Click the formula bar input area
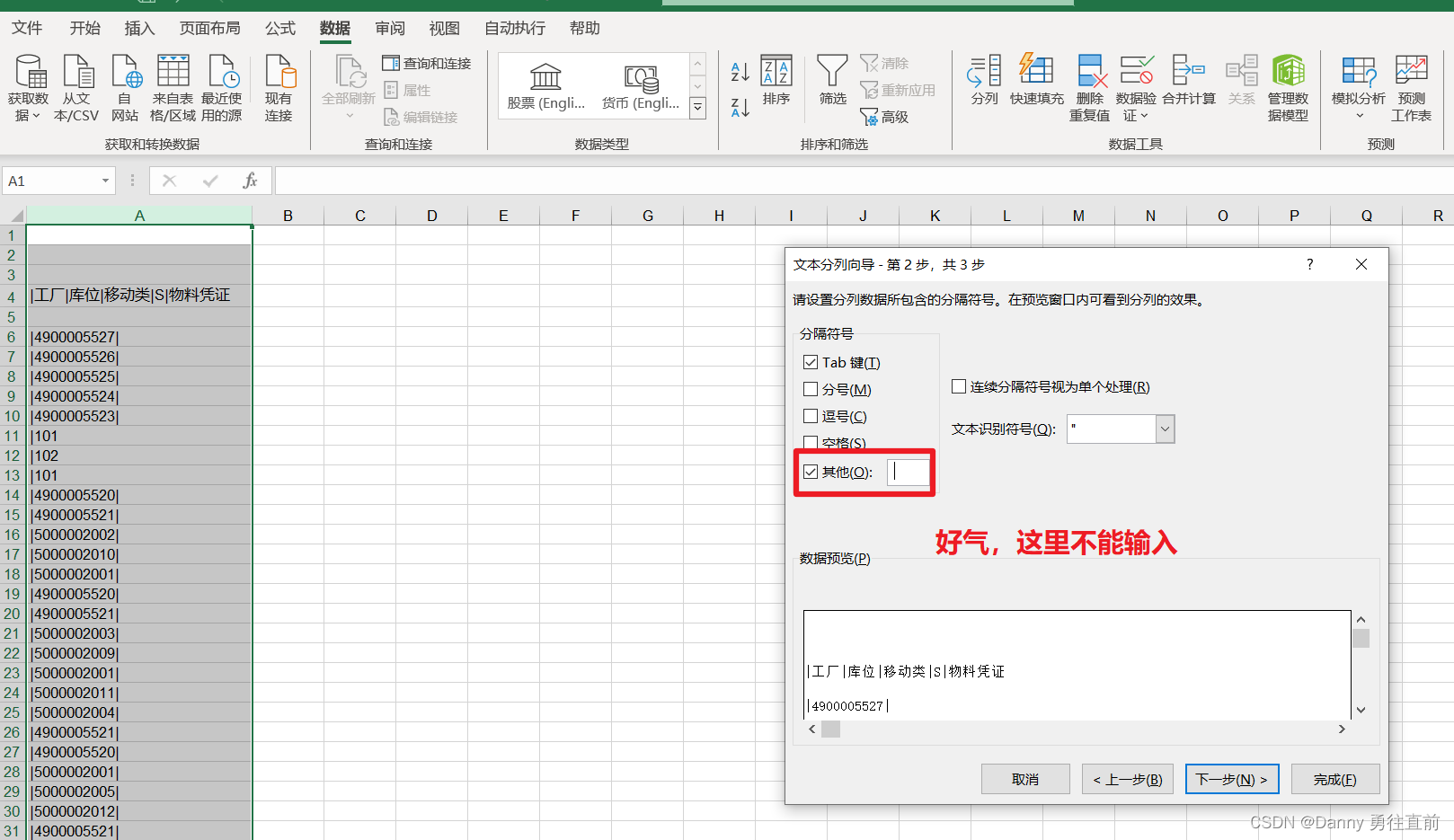Image resolution: width=1454 pixels, height=840 pixels. pos(863,181)
